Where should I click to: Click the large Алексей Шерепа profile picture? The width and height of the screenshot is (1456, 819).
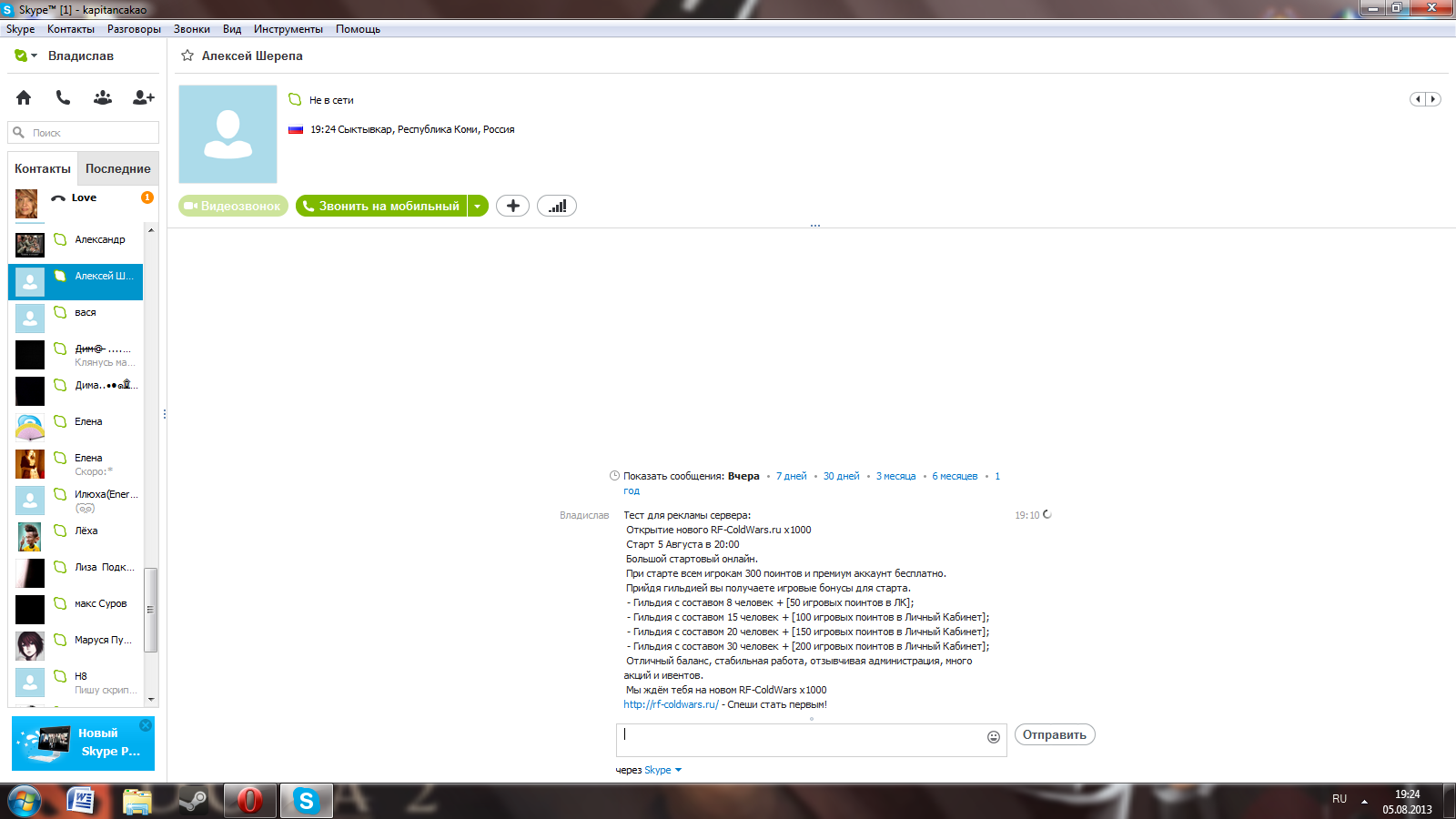[227, 134]
